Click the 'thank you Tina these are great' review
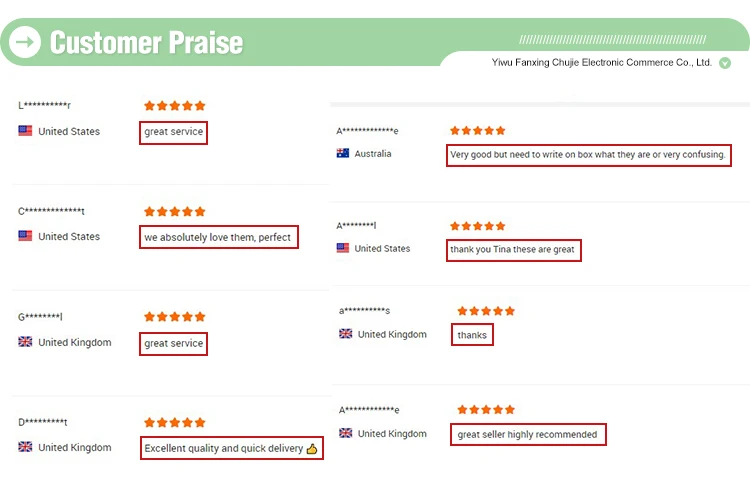The width and height of the screenshot is (750, 481). pyautogui.click(x=514, y=250)
